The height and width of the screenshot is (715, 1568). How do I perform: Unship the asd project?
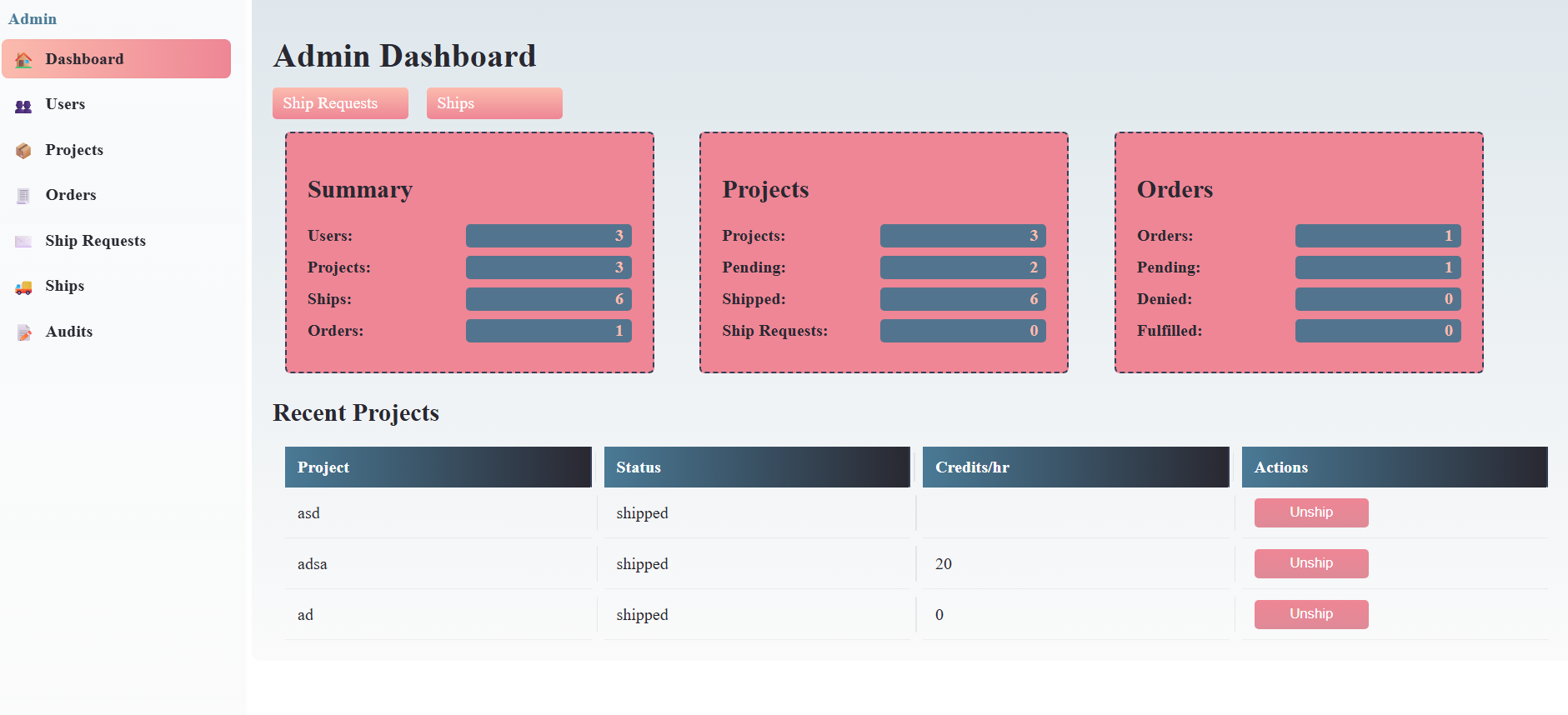pos(1310,512)
